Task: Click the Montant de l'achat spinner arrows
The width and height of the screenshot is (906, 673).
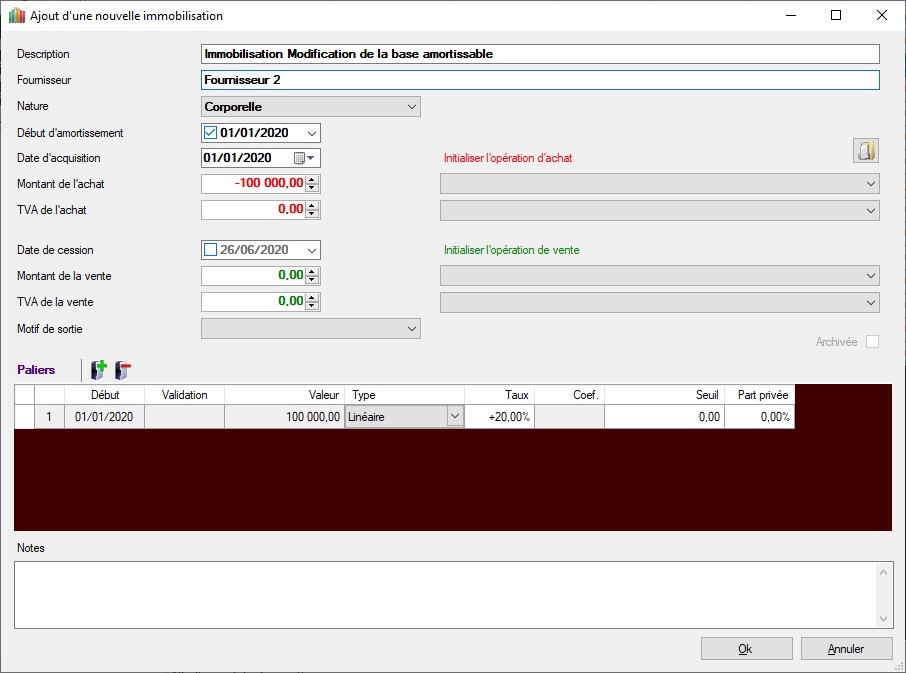Action: [x=313, y=184]
